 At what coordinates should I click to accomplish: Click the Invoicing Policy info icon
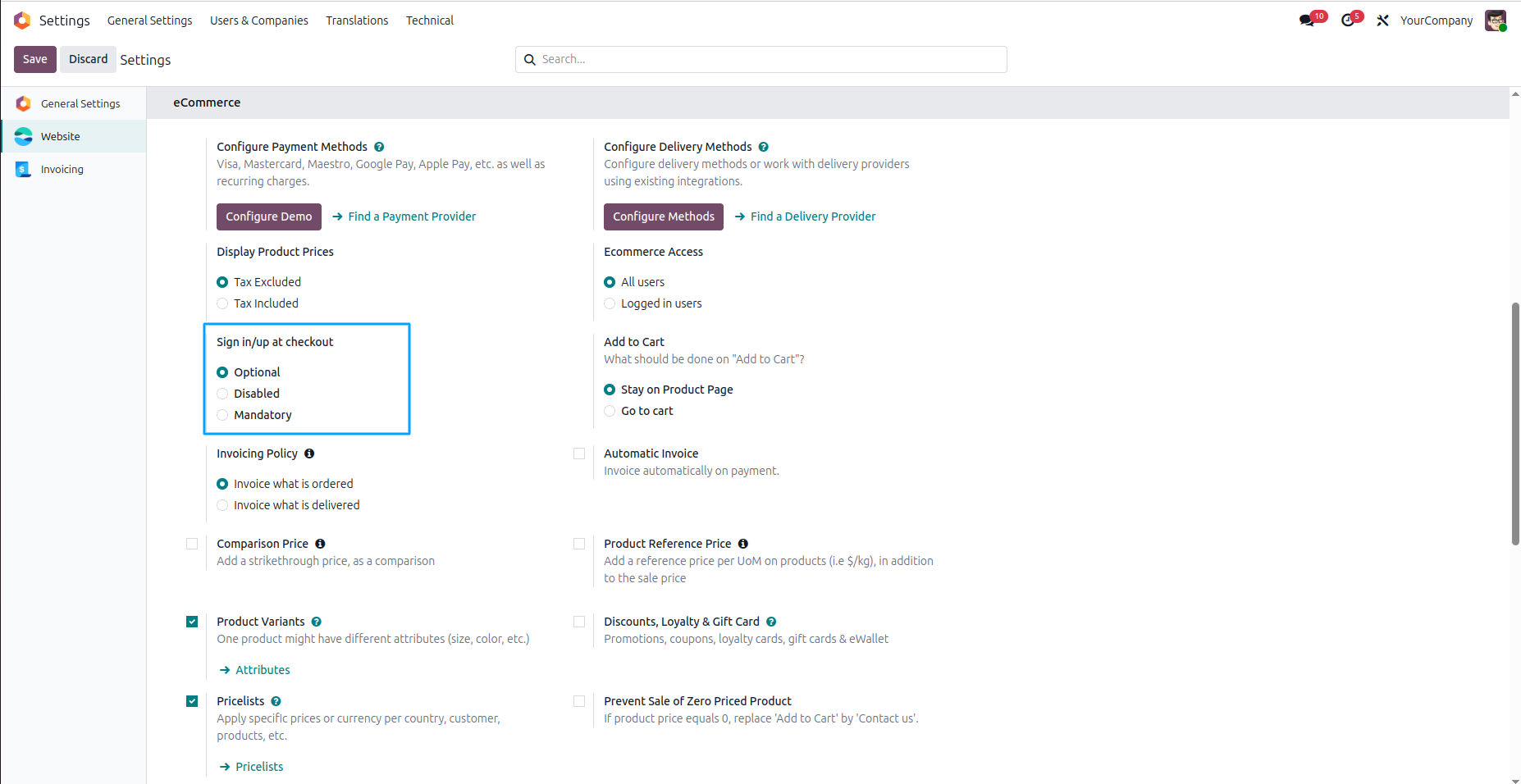309,454
